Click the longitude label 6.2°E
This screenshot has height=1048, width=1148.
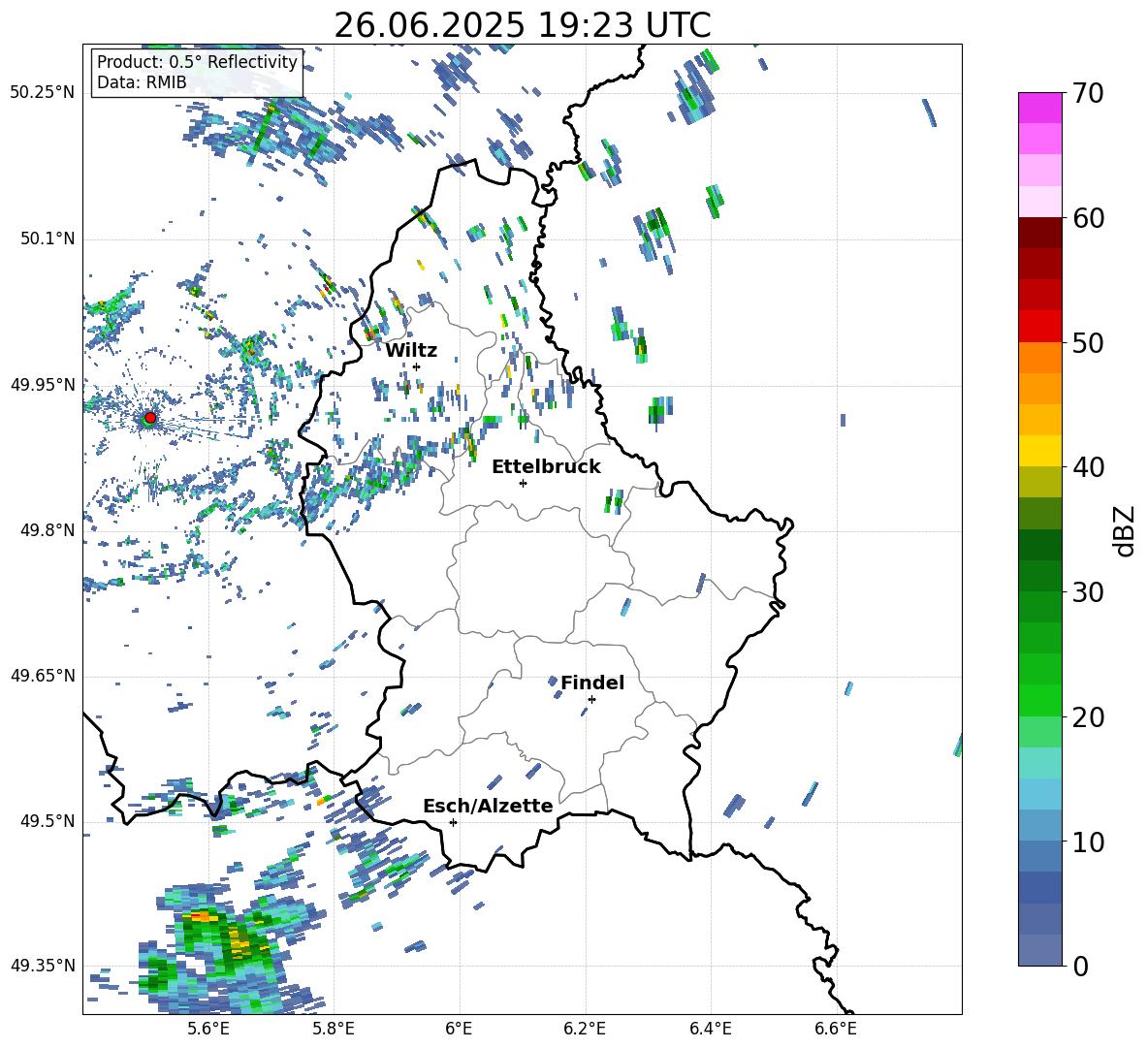click(585, 1029)
